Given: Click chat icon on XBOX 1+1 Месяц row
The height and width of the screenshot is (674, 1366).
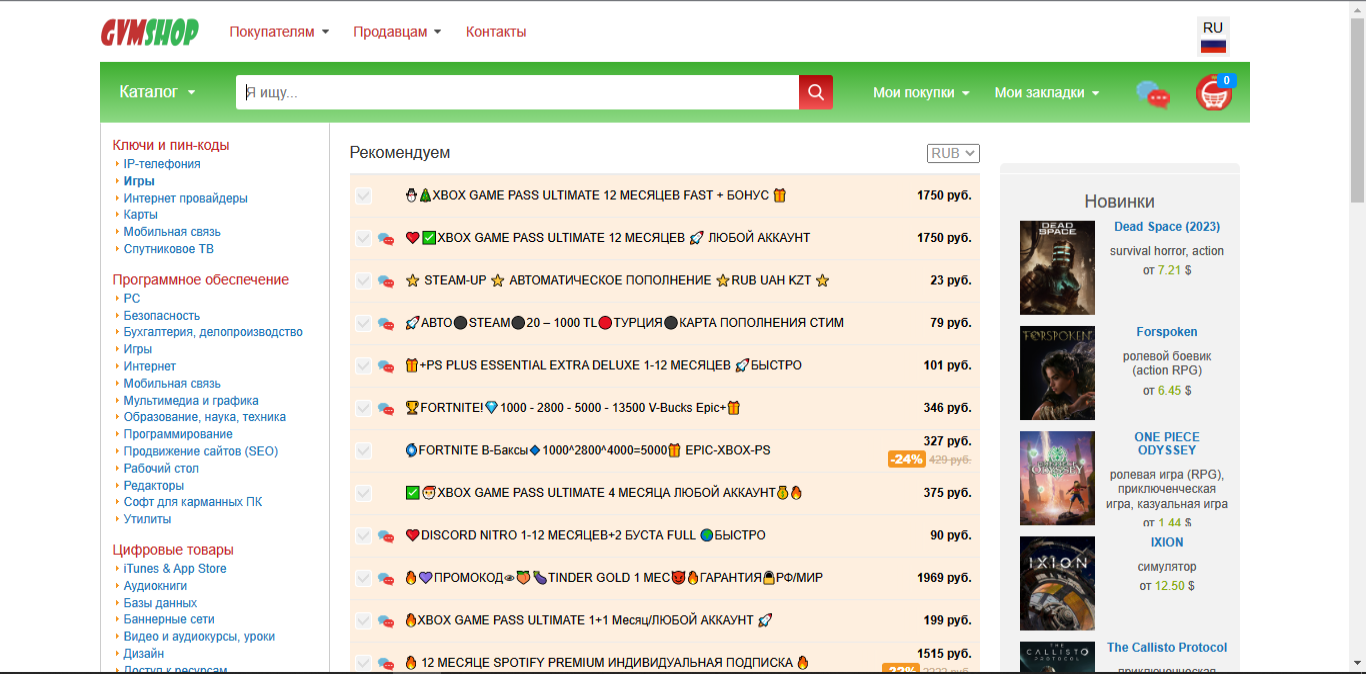Looking at the screenshot, I should point(385,621).
